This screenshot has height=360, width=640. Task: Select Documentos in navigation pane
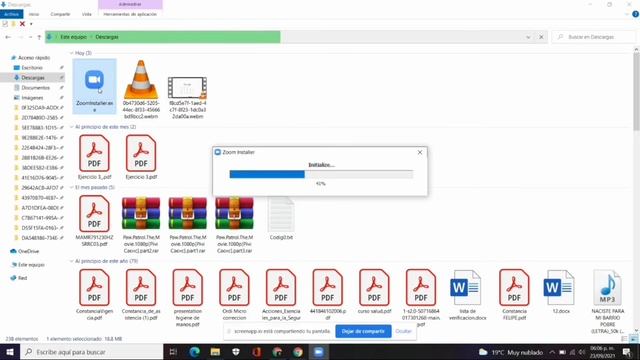[x=35, y=88]
